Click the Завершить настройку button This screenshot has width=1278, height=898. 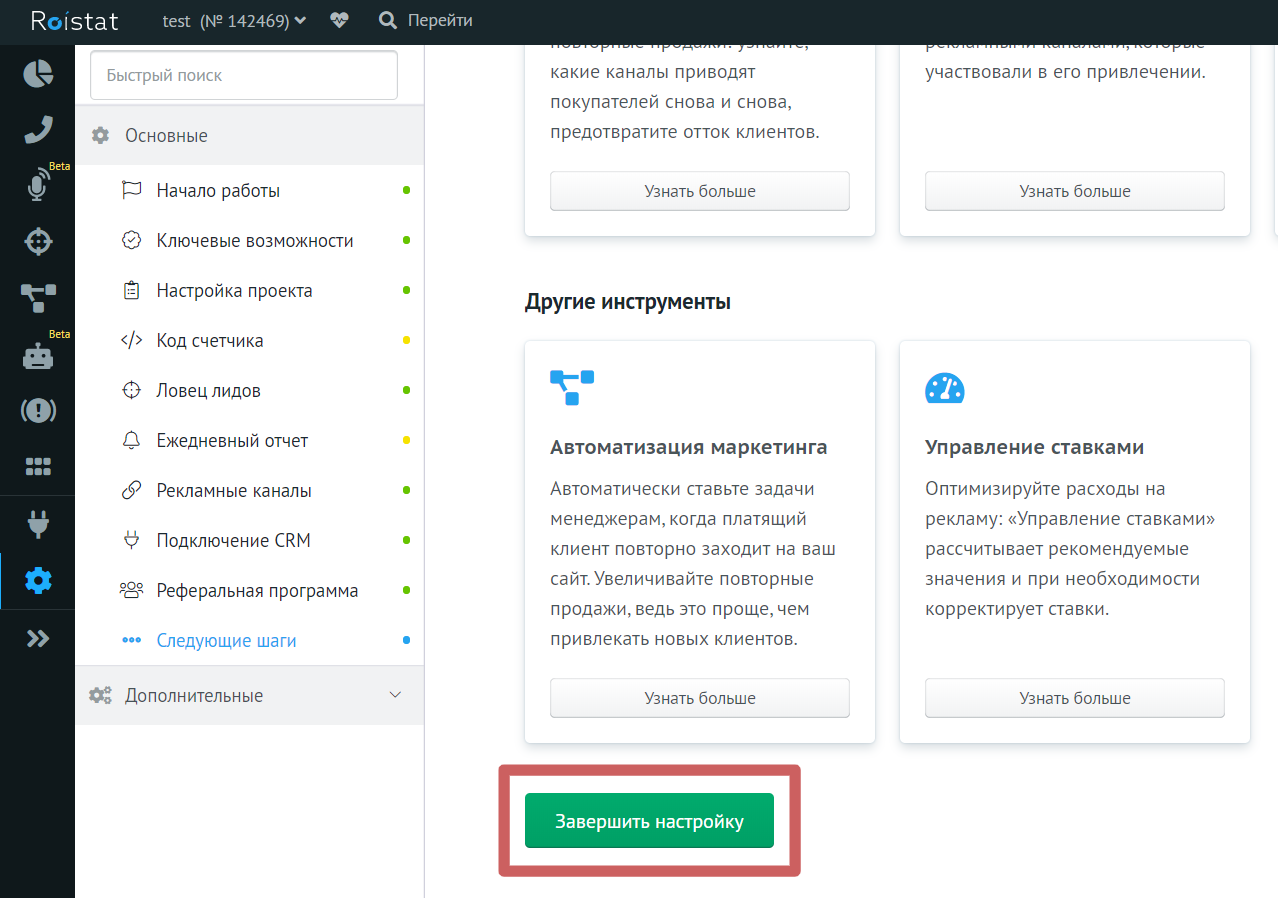tap(649, 821)
